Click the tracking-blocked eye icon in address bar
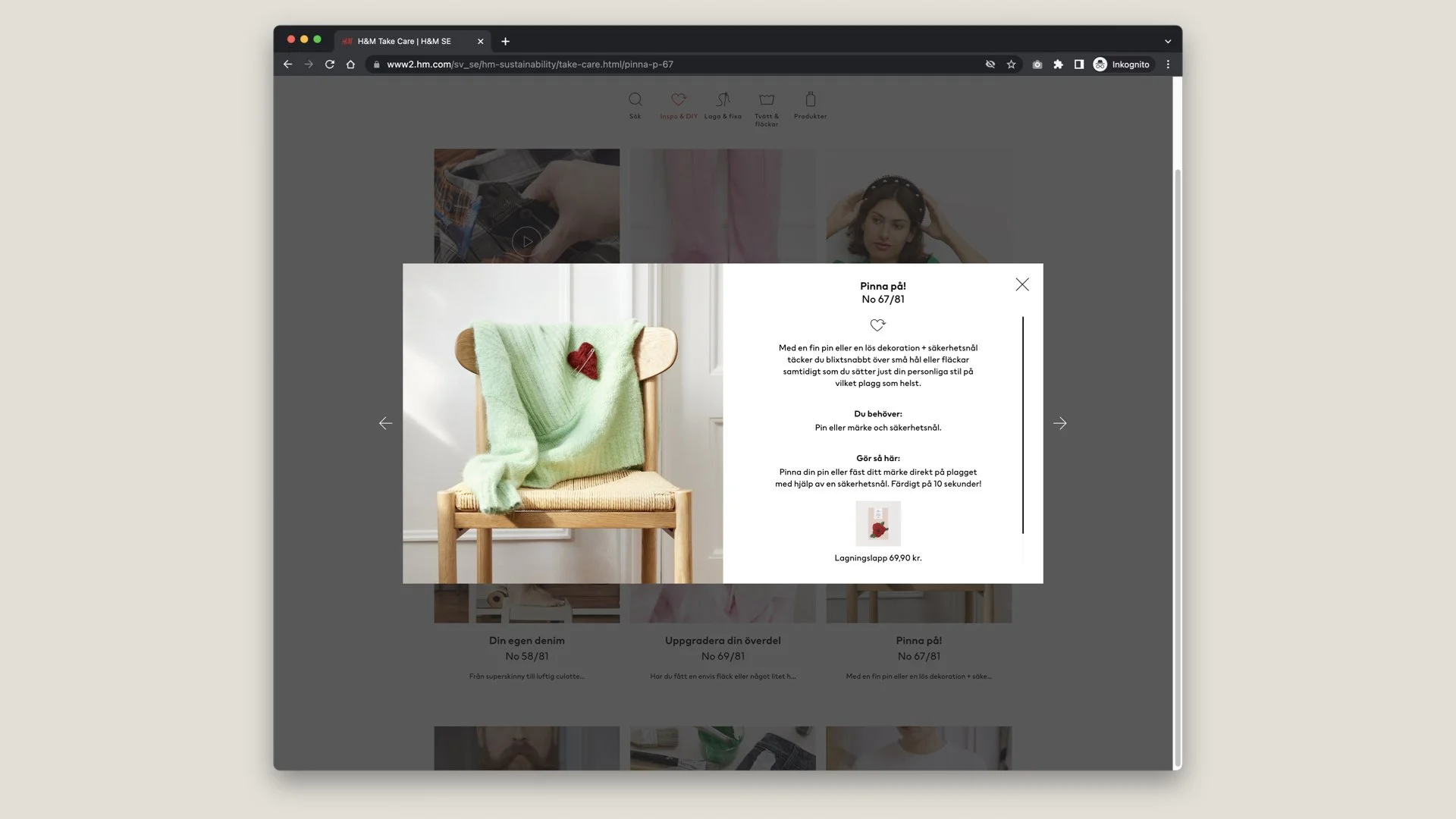 coord(990,64)
